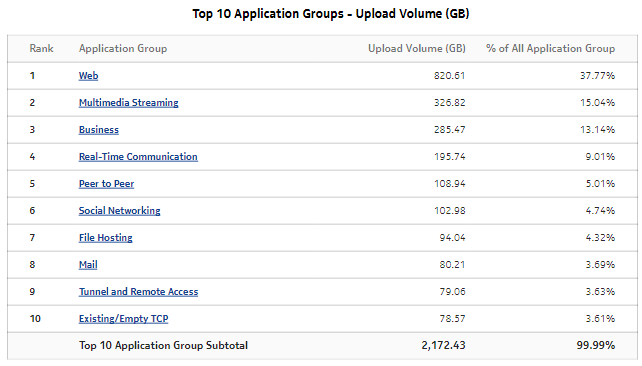
Task: Open the File Hosting link
Action: point(106,238)
